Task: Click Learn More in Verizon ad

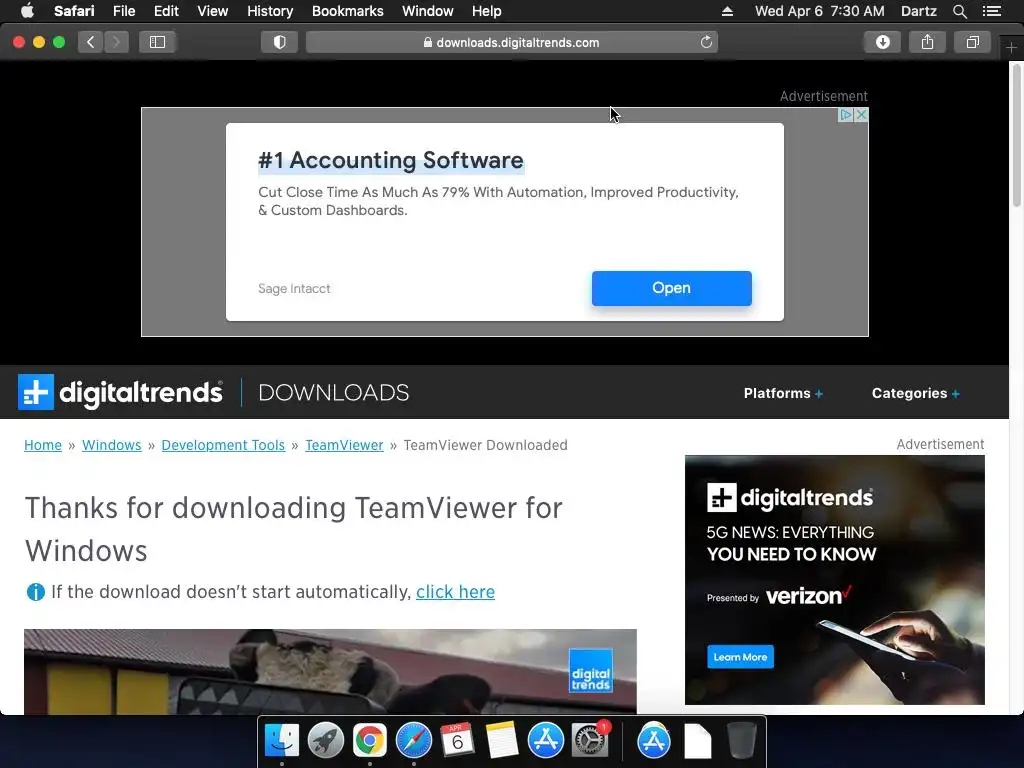Action: (740, 657)
